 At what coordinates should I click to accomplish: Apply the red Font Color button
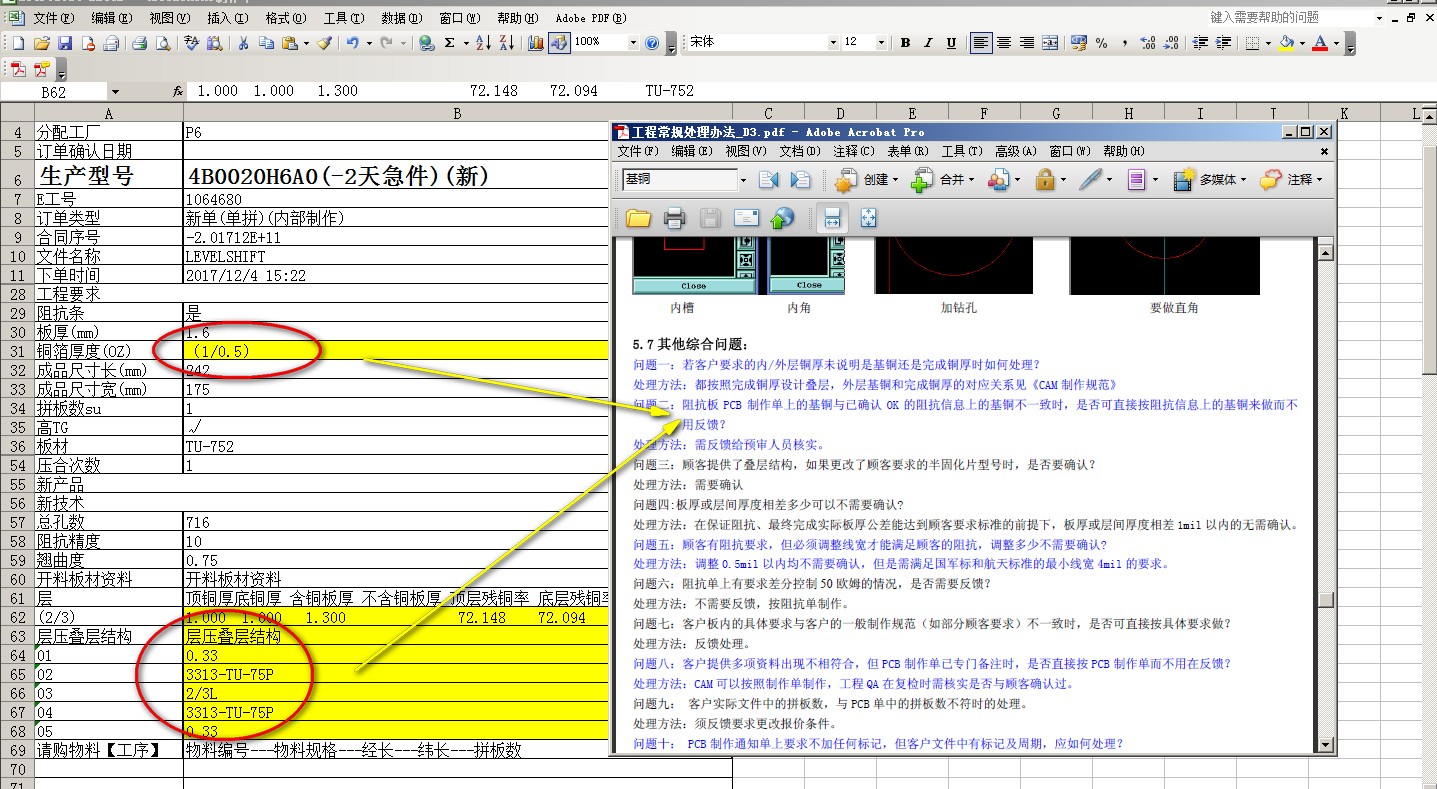(x=1320, y=43)
